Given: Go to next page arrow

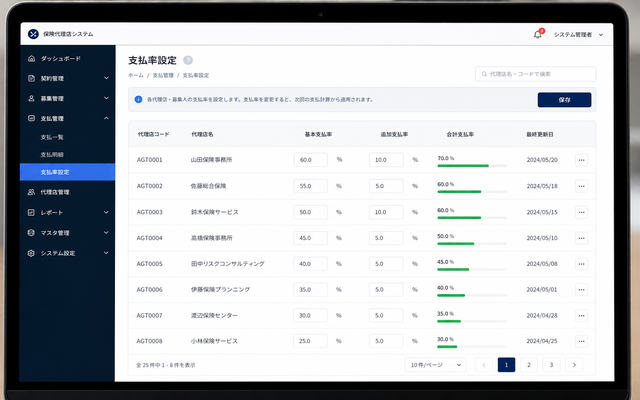Looking at the screenshot, I should click(574, 365).
